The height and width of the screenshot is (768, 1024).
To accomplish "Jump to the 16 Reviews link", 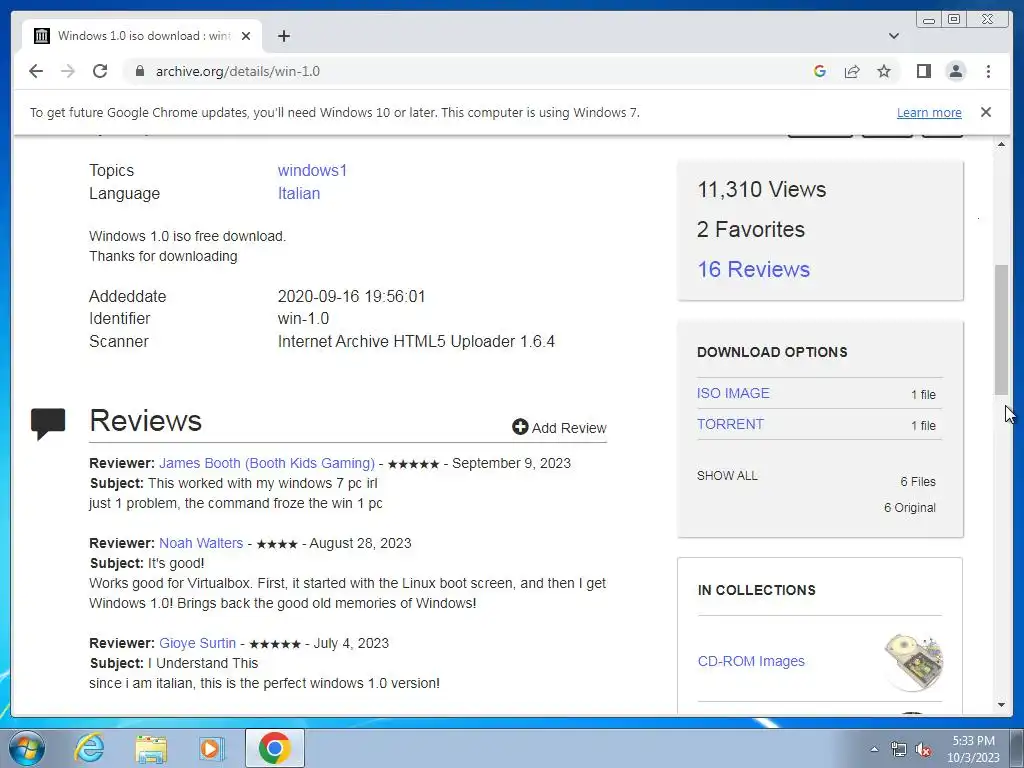I will [x=754, y=269].
